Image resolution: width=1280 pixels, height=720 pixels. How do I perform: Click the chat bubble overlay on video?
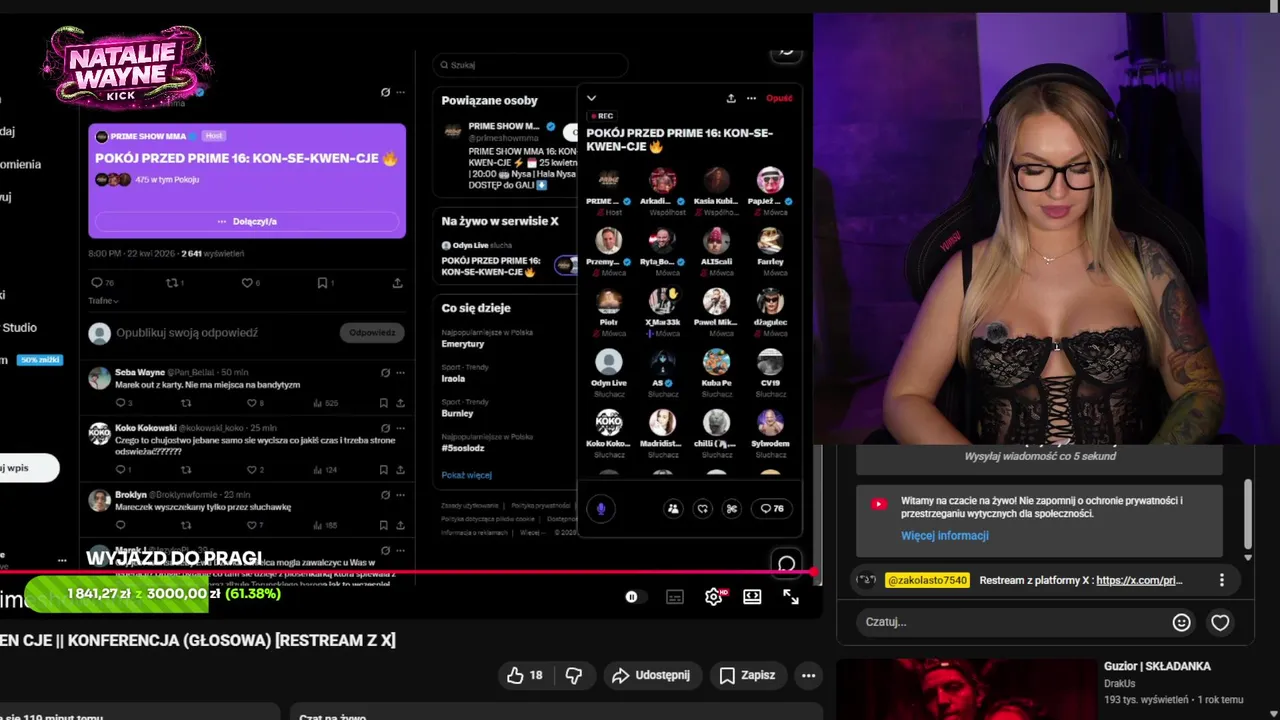point(787,564)
